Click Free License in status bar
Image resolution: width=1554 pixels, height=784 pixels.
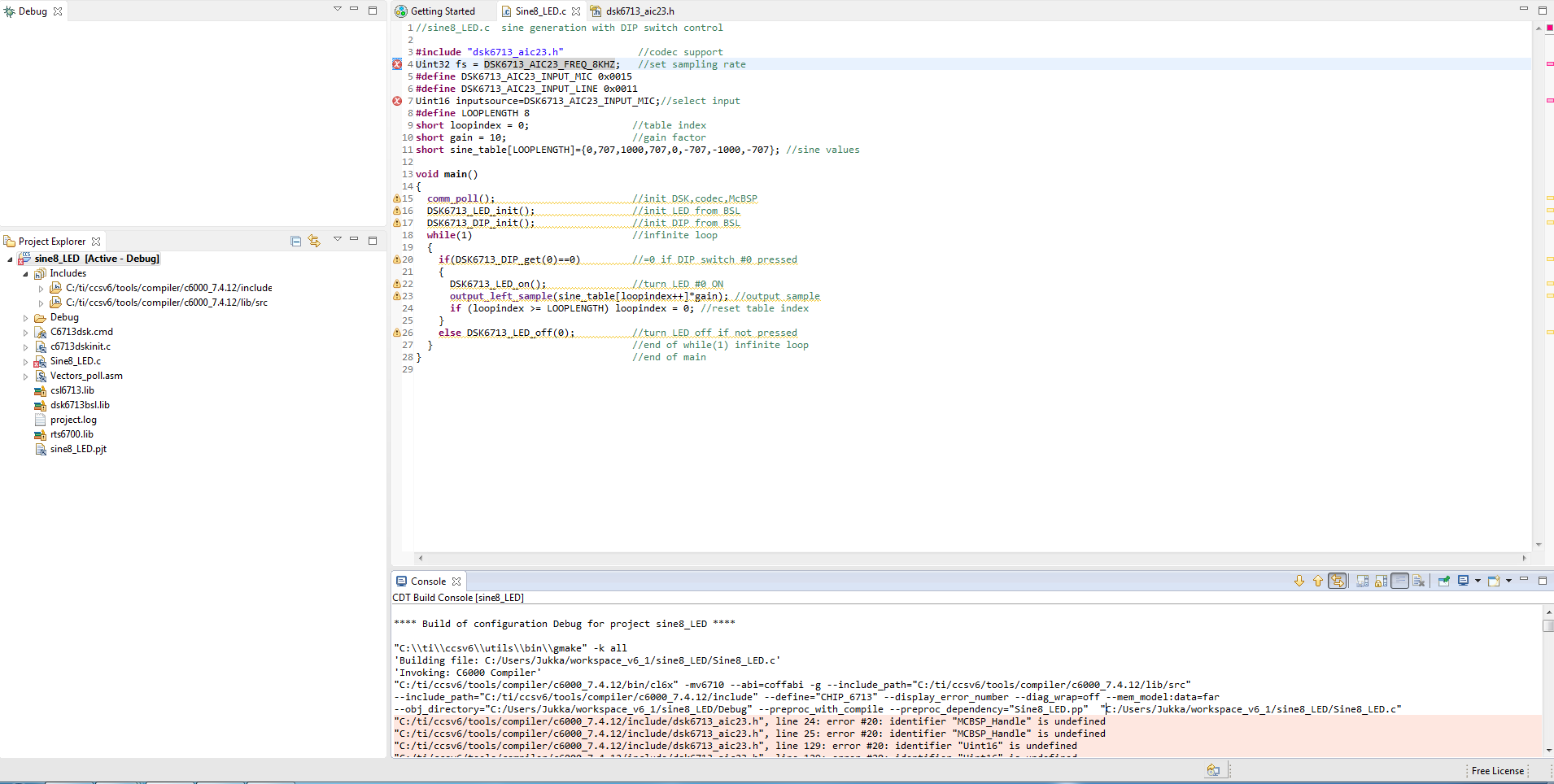coord(1498,770)
